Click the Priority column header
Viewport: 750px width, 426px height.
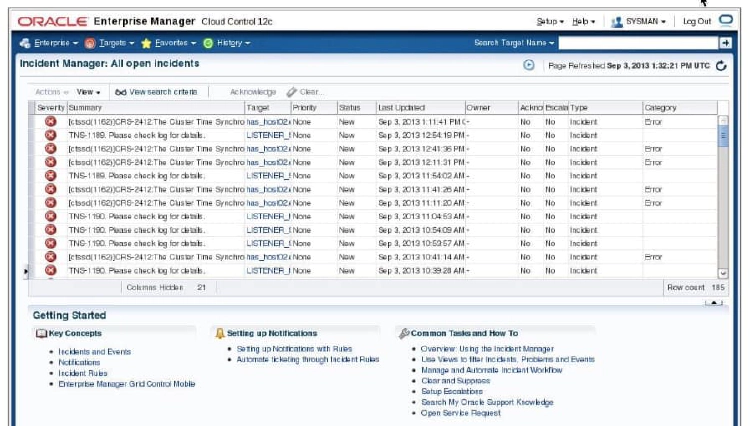pyautogui.click(x=314, y=108)
